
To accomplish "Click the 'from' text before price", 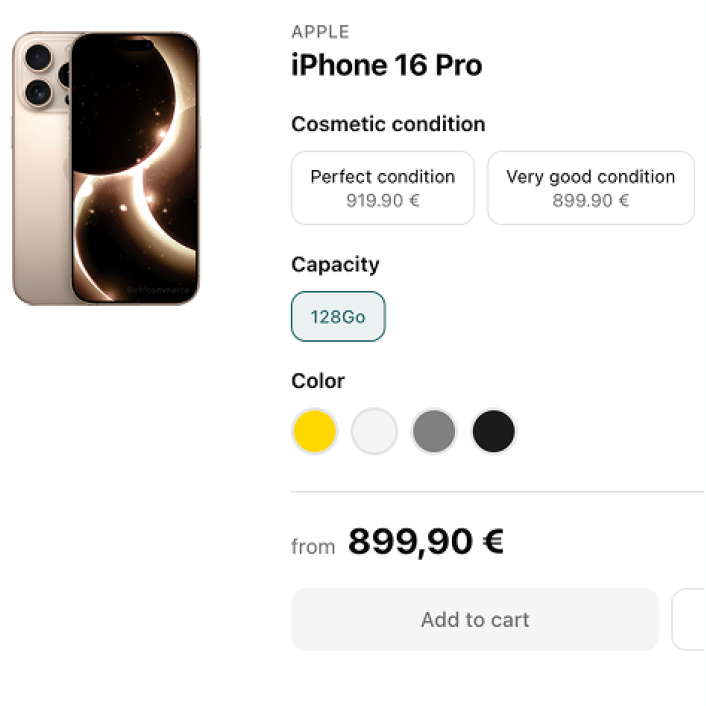I will (313, 547).
